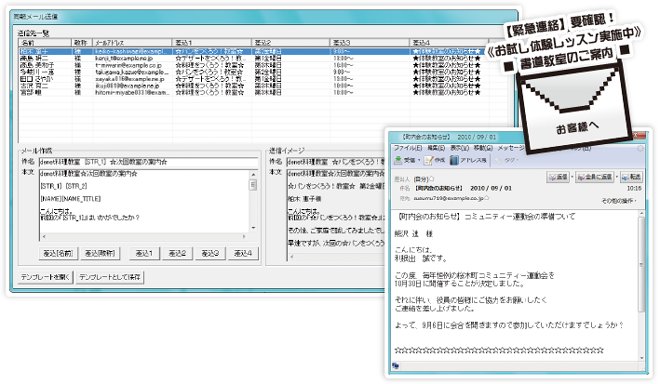Click the up arrow of the body text scrollbar
Image resolution: width=660 pixels, height=384 pixels.
(253, 174)
